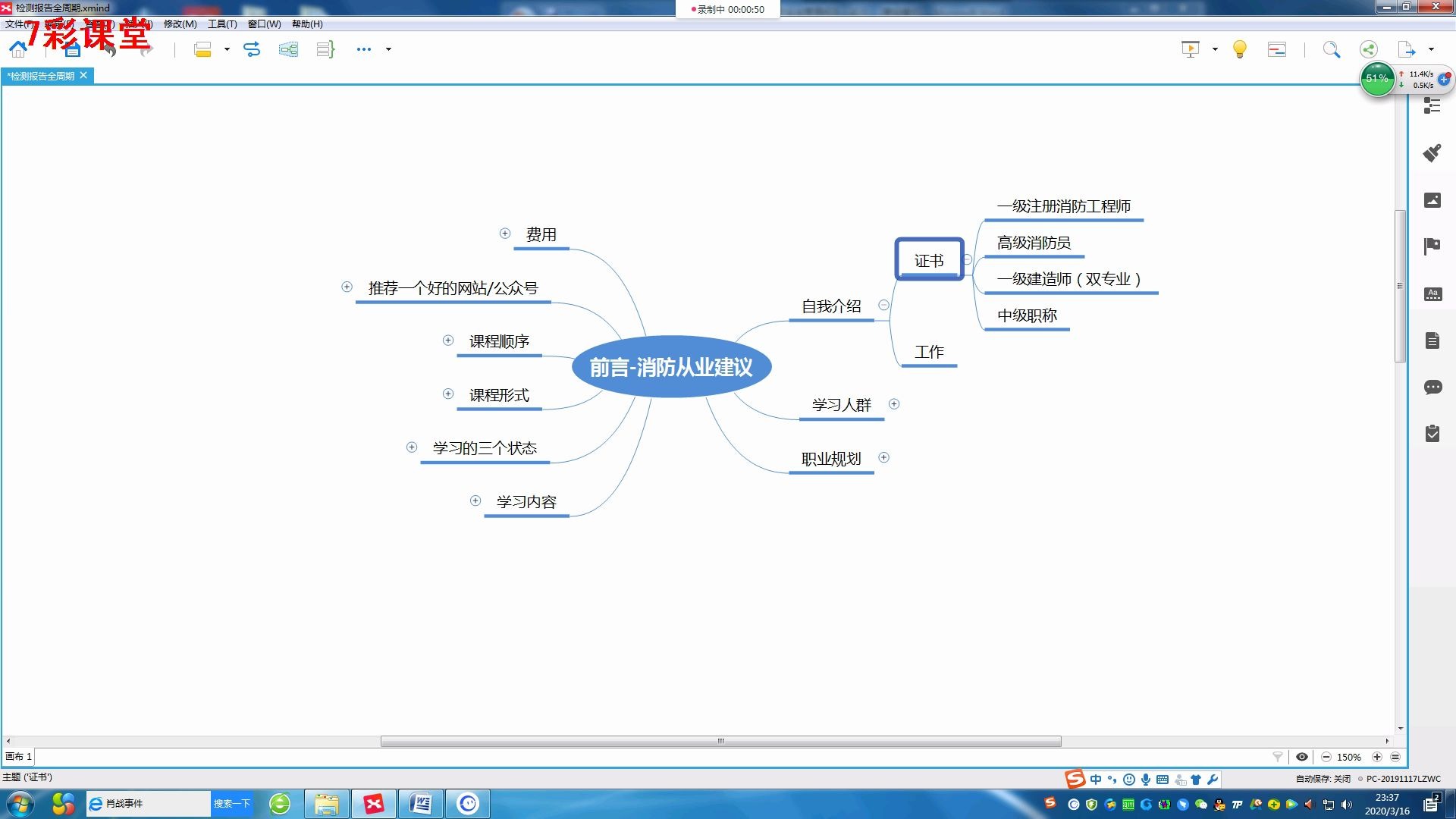This screenshot has width=1456, height=819.
Task: Open the outline panel icon in sidebar
Action: (1432, 106)
